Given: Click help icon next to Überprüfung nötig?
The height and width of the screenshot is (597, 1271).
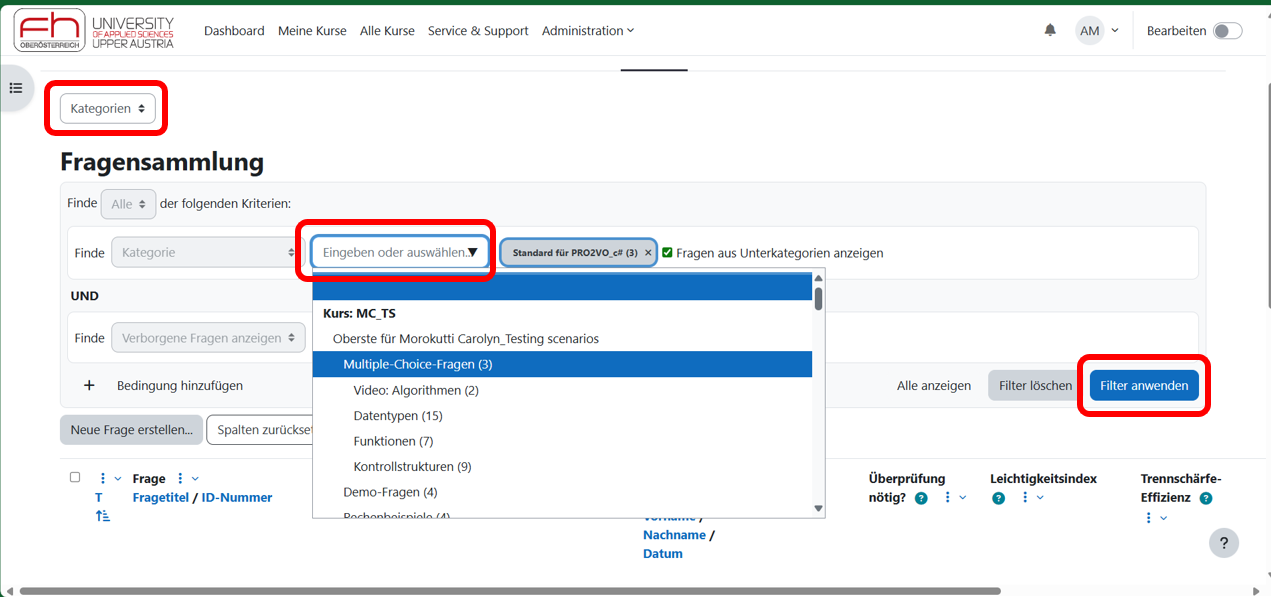Looking at the screenshot, I should 921,498.
